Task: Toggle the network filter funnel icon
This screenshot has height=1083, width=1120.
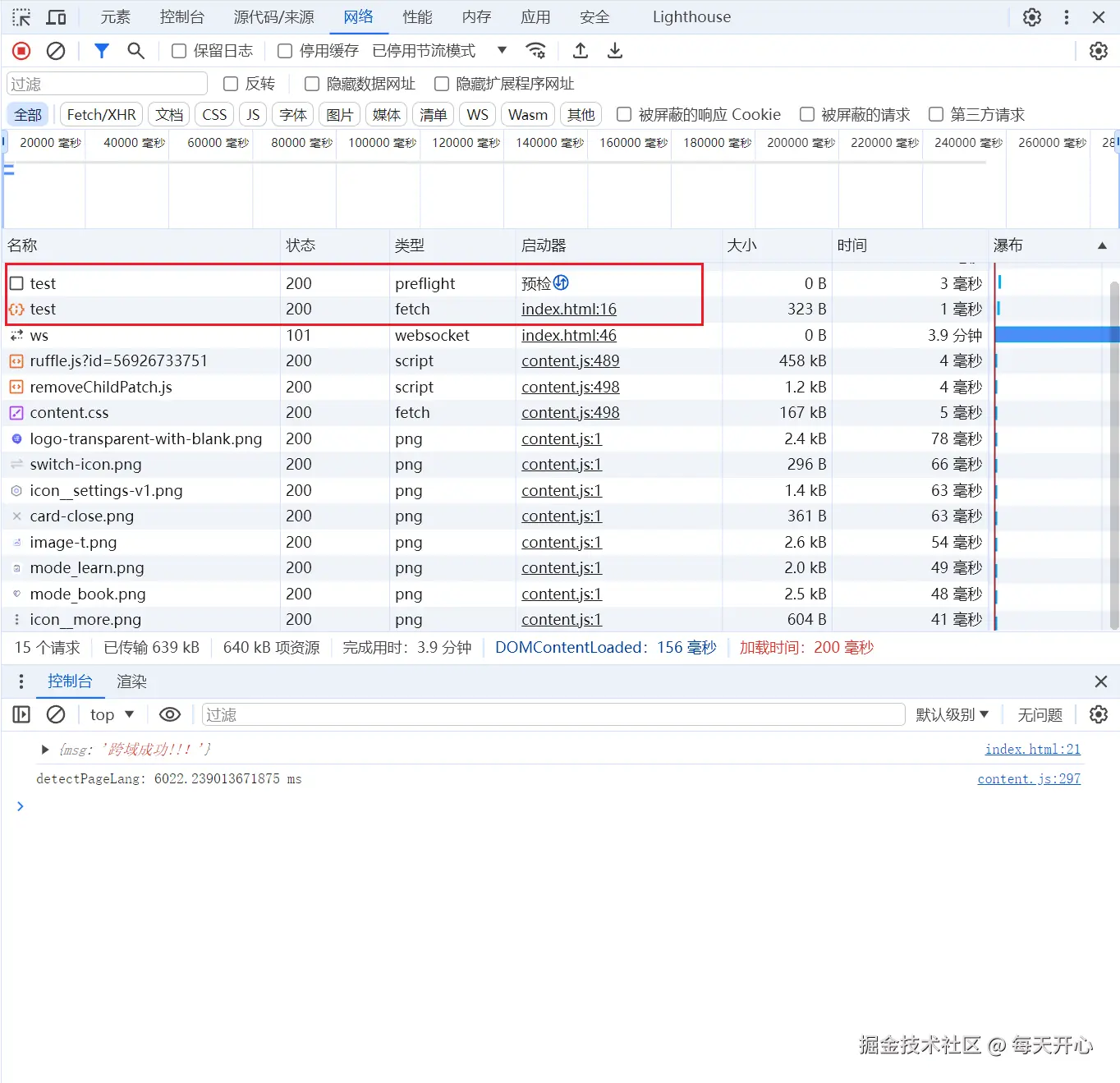Action: click(x=102, y=51)
